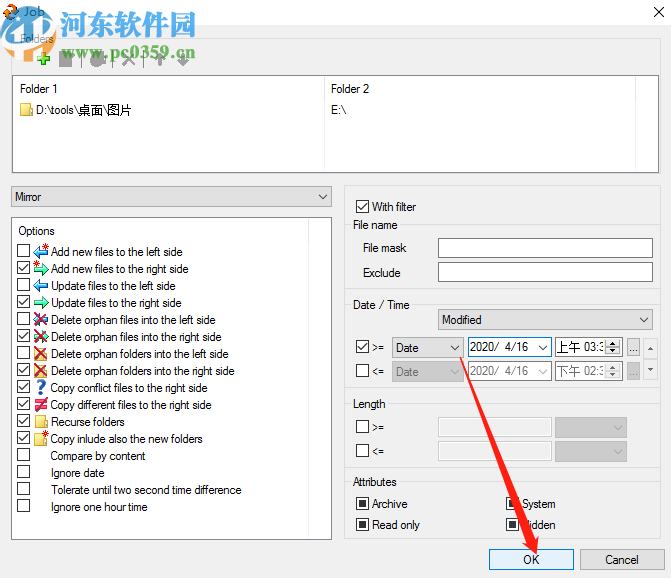Open the Modified date type dropdown
671x578 pixels.
[x=545, y=320]
